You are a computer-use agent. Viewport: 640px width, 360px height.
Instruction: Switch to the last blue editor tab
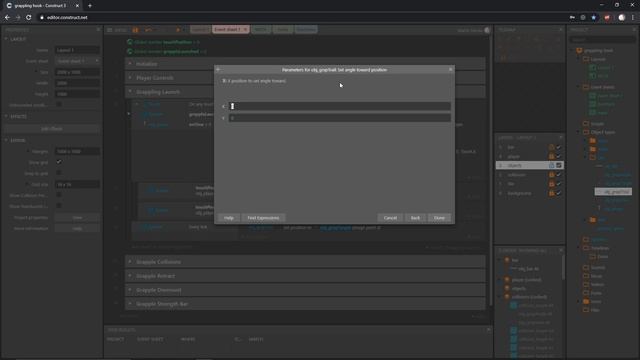pyautogui.click(x=306, y=30)
